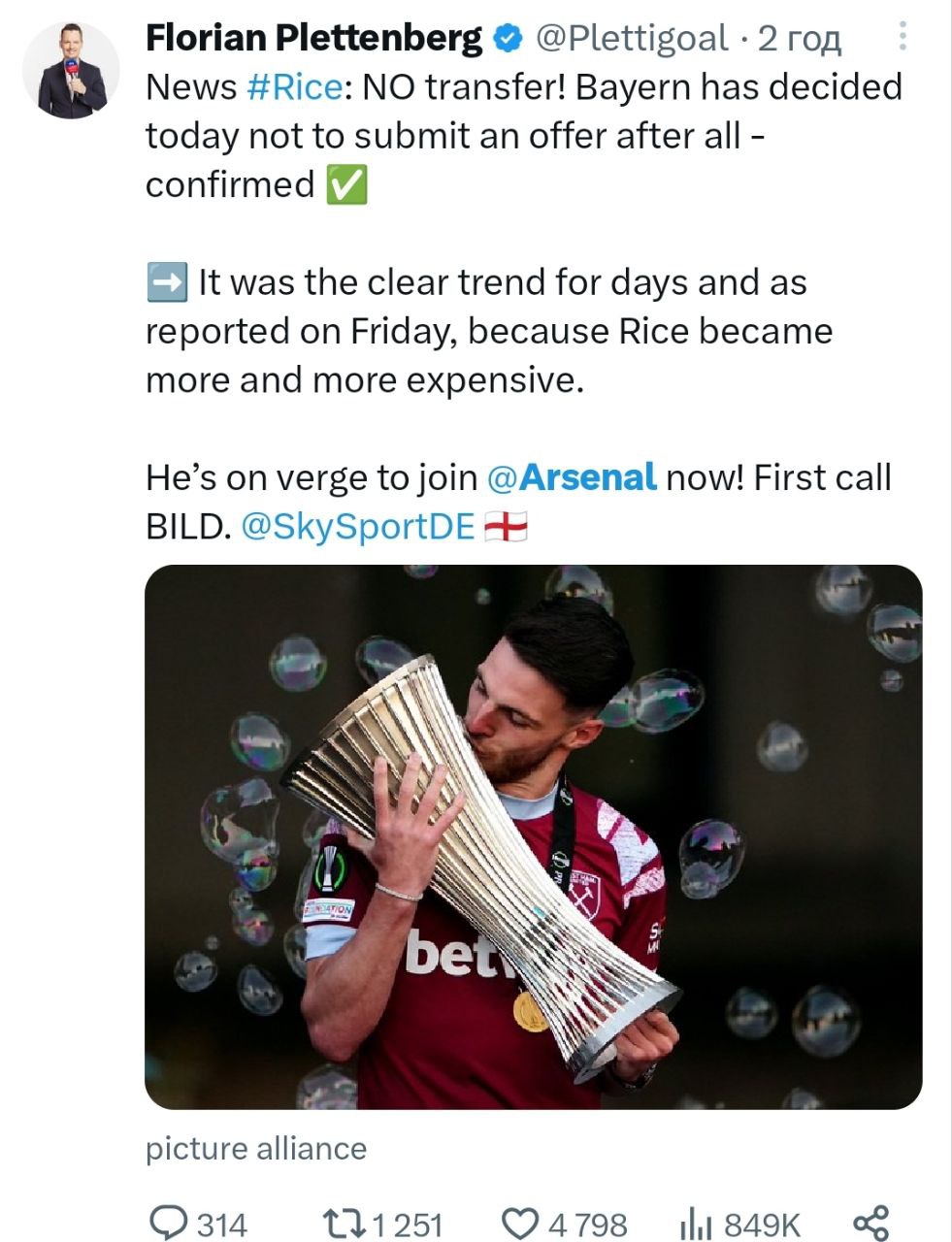Click the 314 replies count
Viewport: 952px width, 1242px height.
(222, 1224)
